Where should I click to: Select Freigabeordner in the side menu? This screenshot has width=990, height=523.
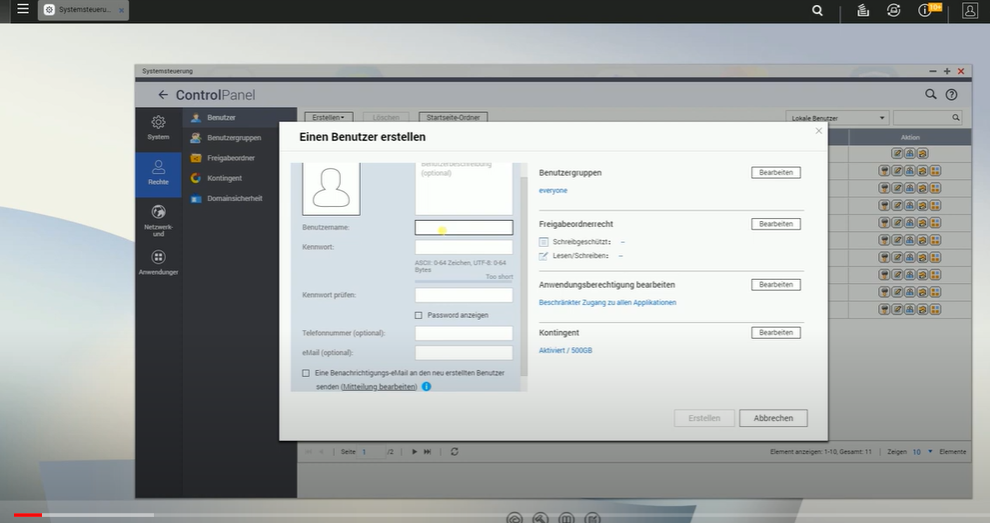click(230, 158)
